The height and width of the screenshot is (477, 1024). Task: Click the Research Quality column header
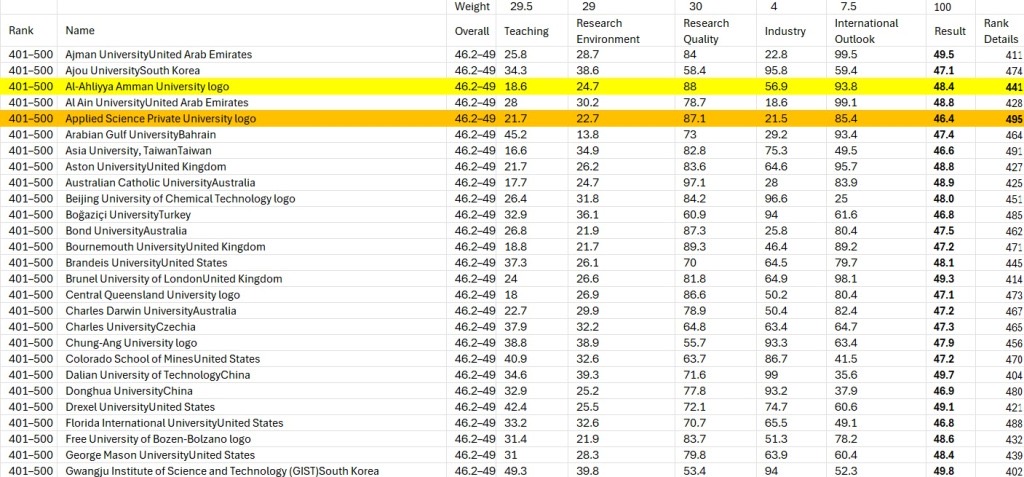point(708,31)
